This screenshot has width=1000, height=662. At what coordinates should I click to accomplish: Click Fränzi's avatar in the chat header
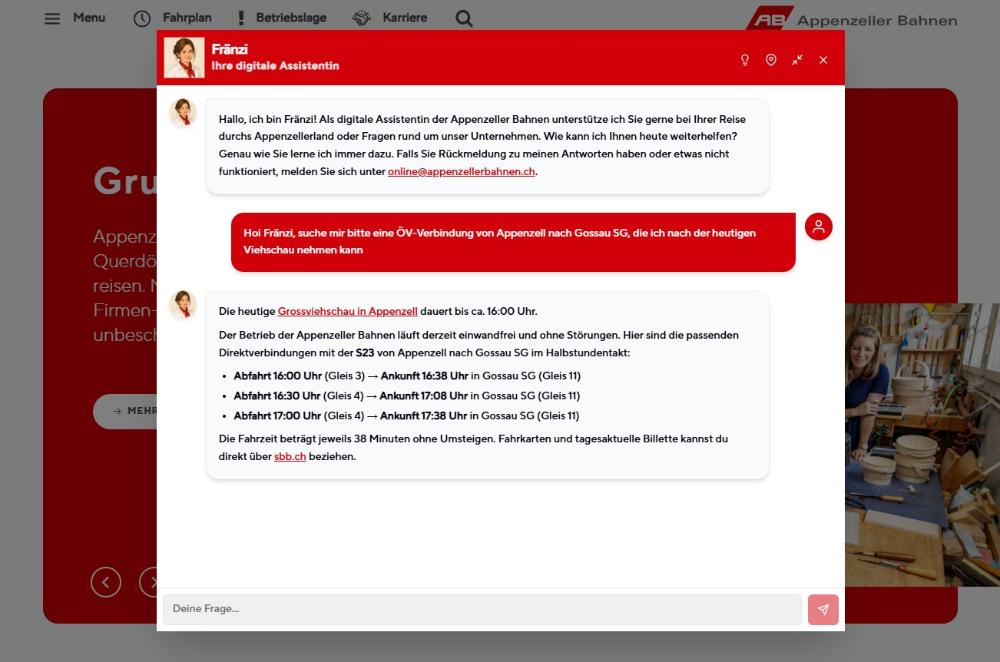point(184,57)
